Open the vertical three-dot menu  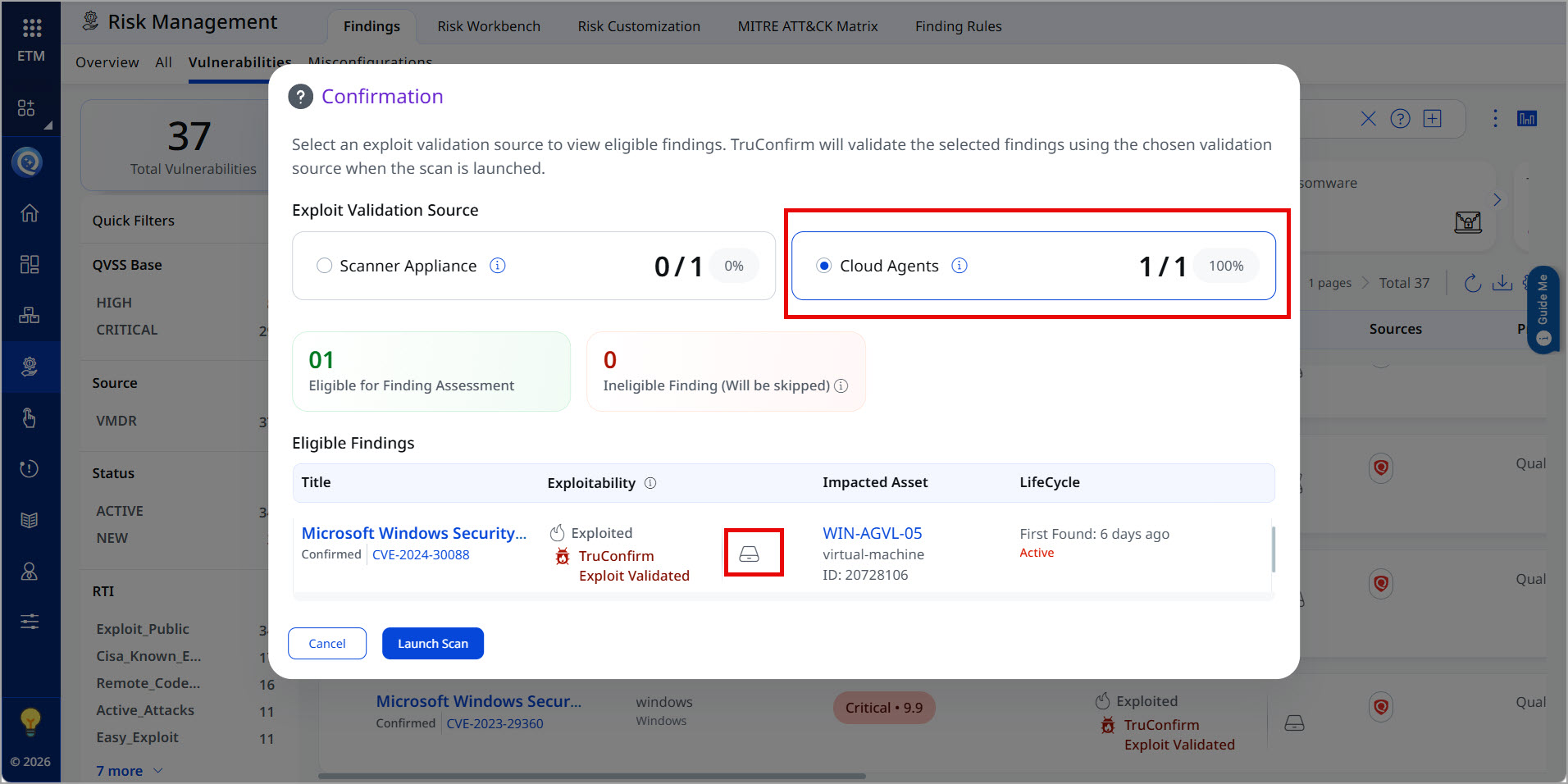[1495, 119]
